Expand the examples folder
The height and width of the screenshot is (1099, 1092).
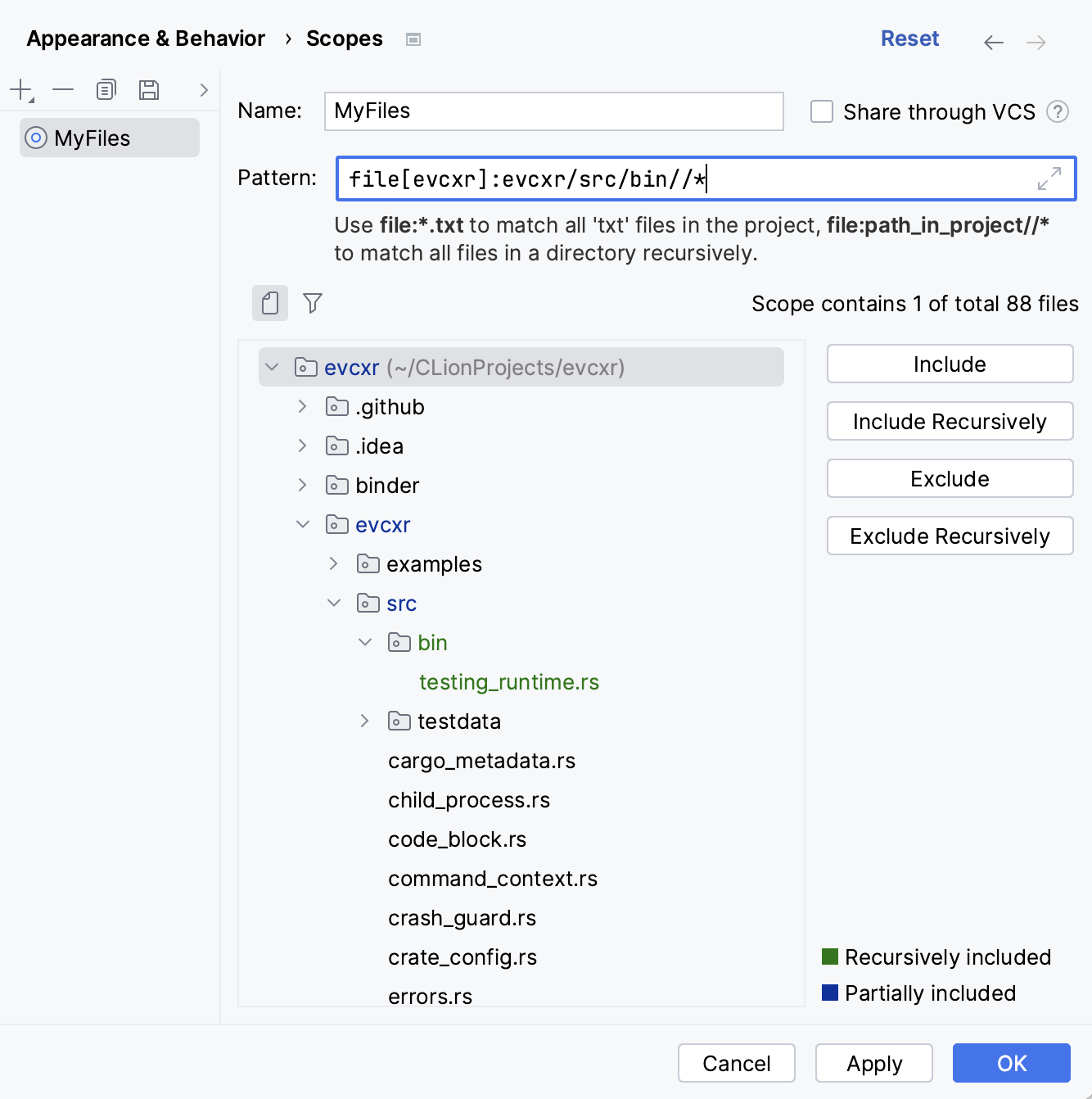pyautogui.click(x=333, y=563)
